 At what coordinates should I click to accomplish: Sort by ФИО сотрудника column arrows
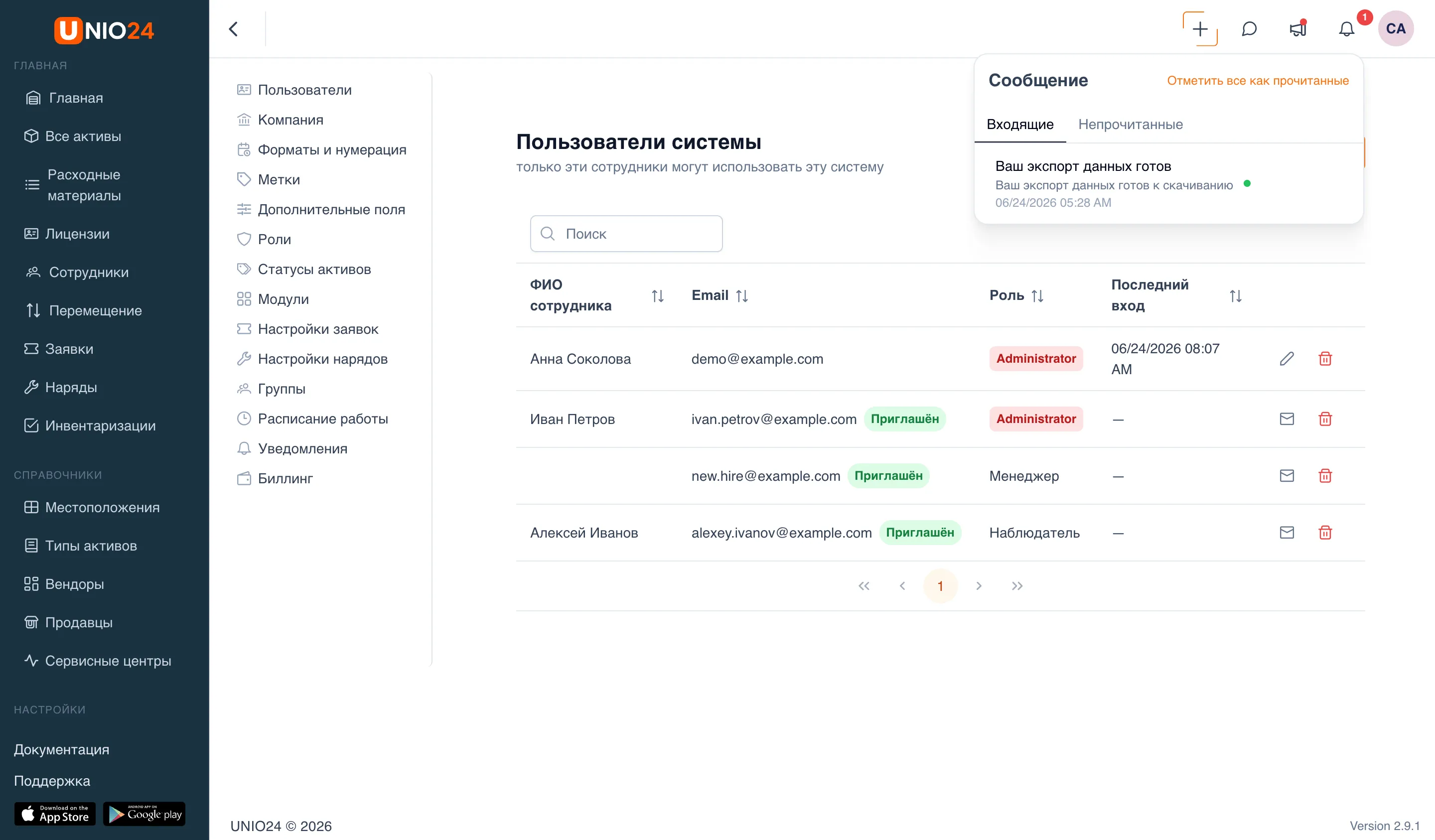(658, 295)
